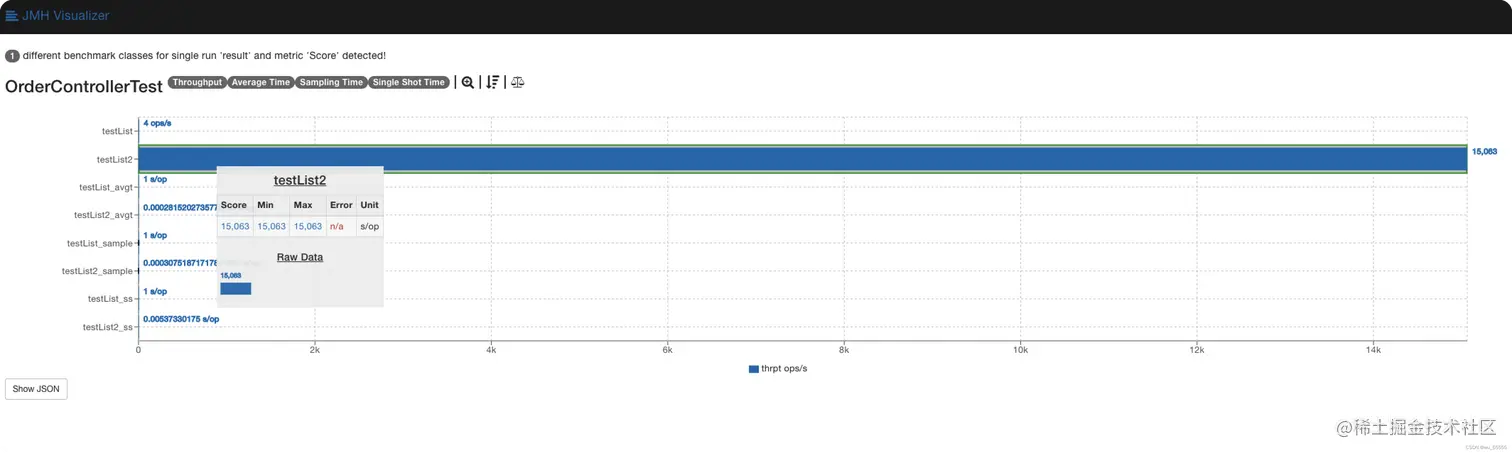Click the testList2 axis label
1512x453 pixels.
pos(115,159)
